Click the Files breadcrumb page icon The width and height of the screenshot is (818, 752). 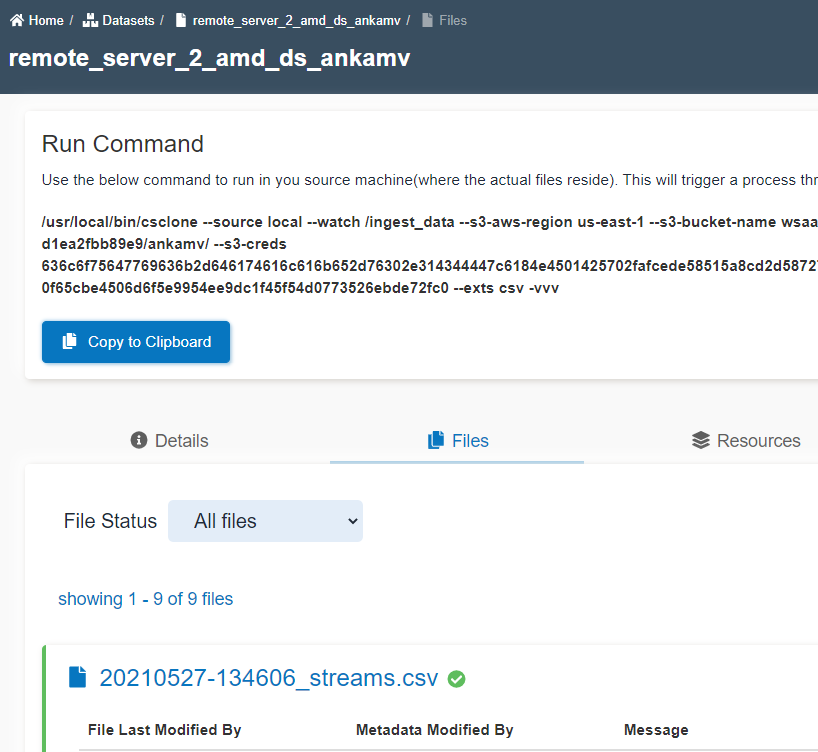[427, 20]
